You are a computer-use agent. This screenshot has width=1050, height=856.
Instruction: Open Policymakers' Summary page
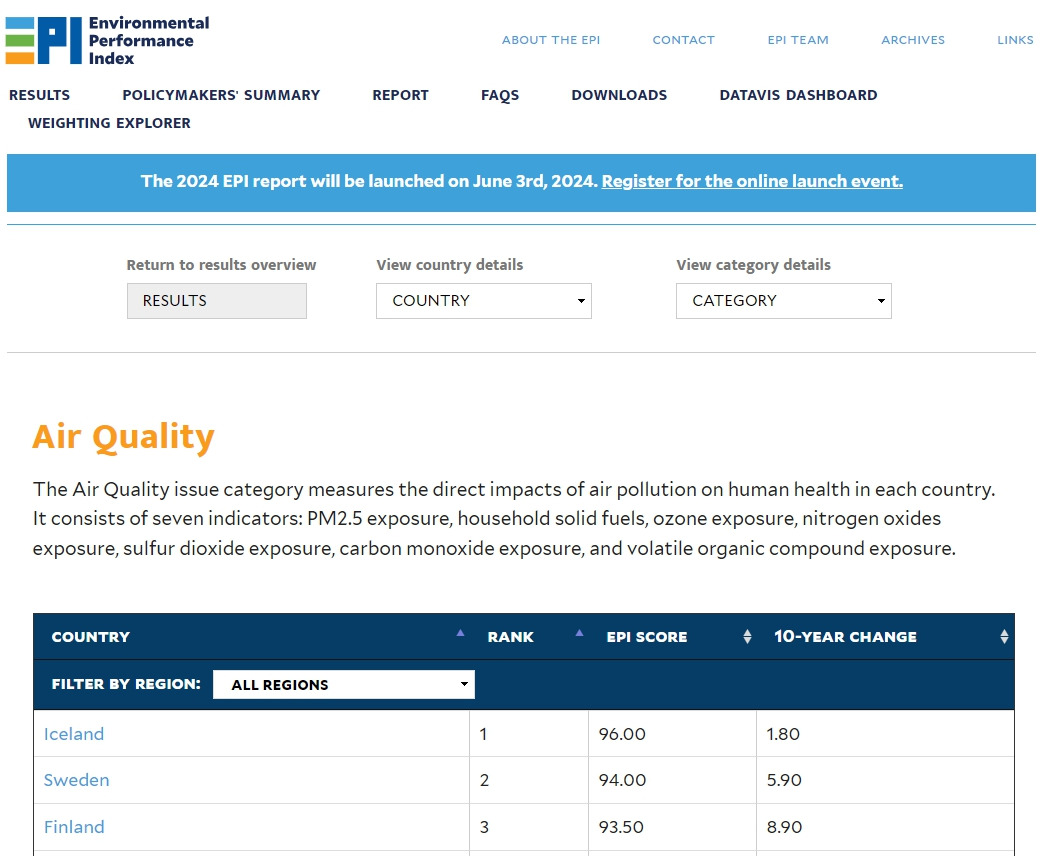tap(221, 95)
